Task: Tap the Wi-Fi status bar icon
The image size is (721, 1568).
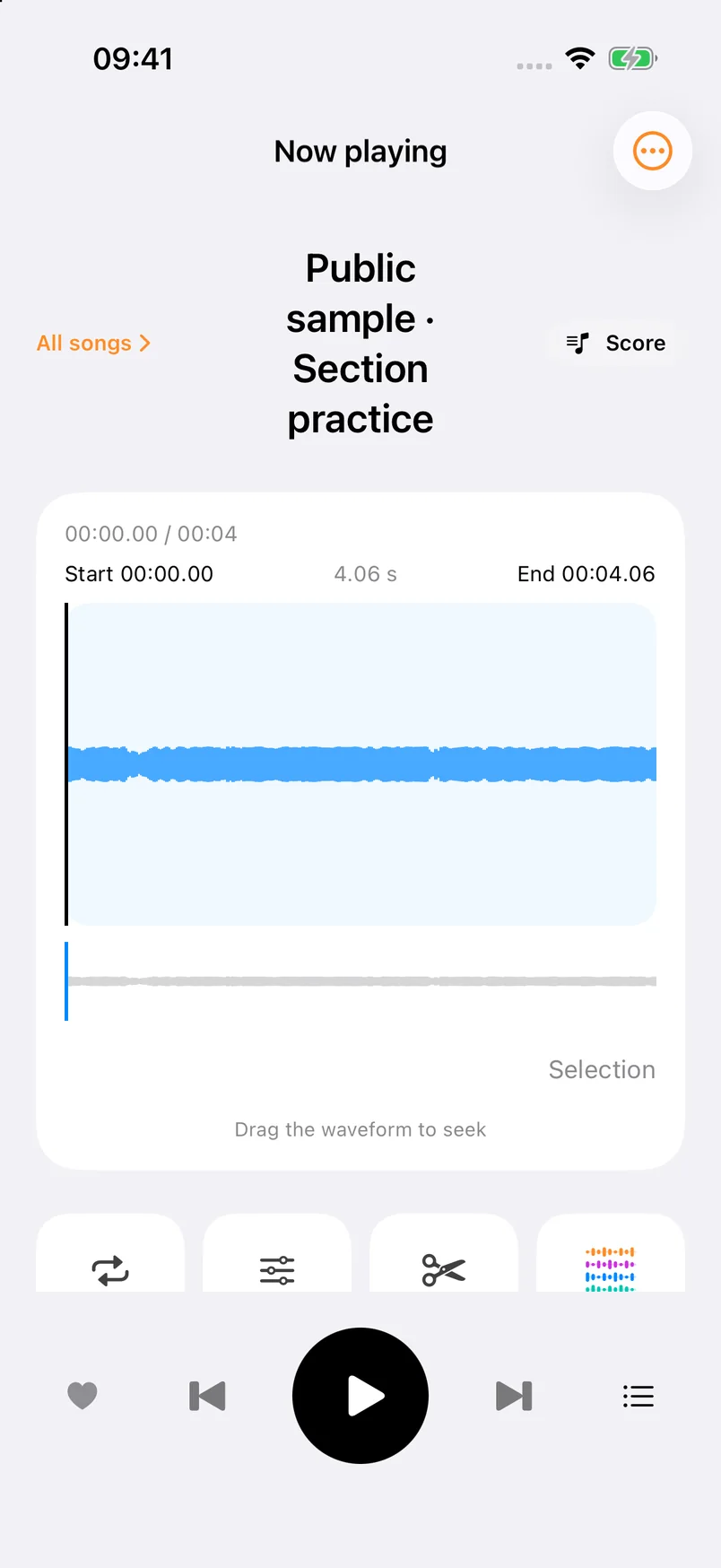Action: click(580, 59)
